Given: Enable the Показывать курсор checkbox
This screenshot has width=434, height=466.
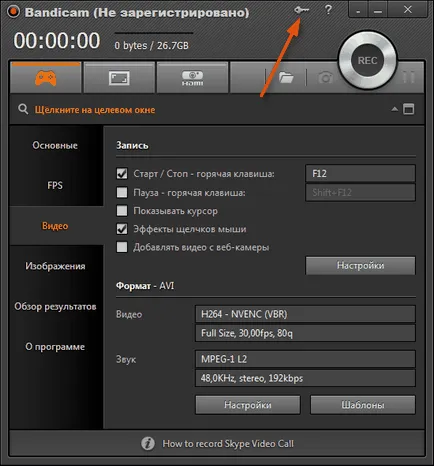Looking at the screenshot, I should [x=122, y=211].
